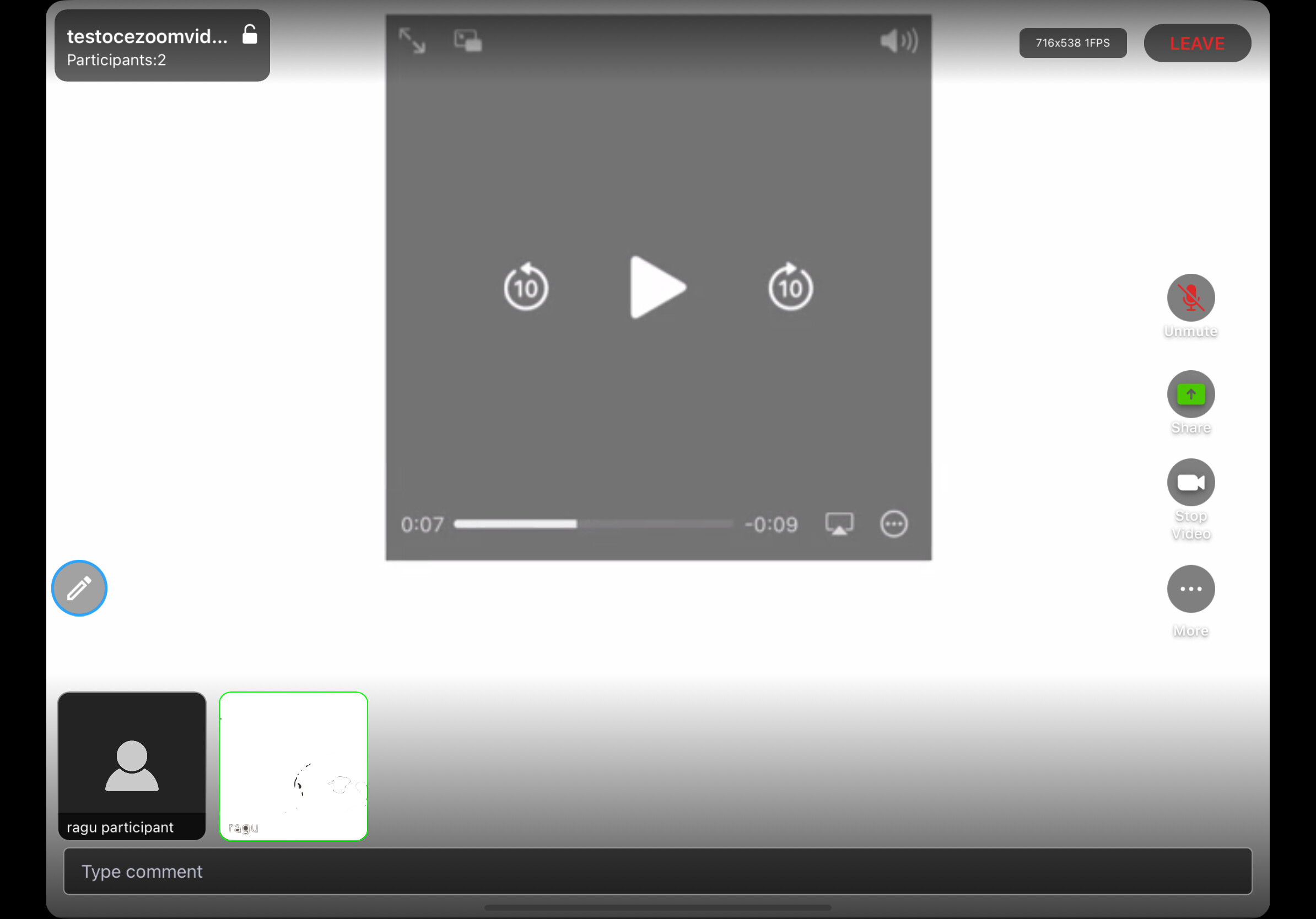
Task: Stop Video camera toggle
Action: point(1190,483)
